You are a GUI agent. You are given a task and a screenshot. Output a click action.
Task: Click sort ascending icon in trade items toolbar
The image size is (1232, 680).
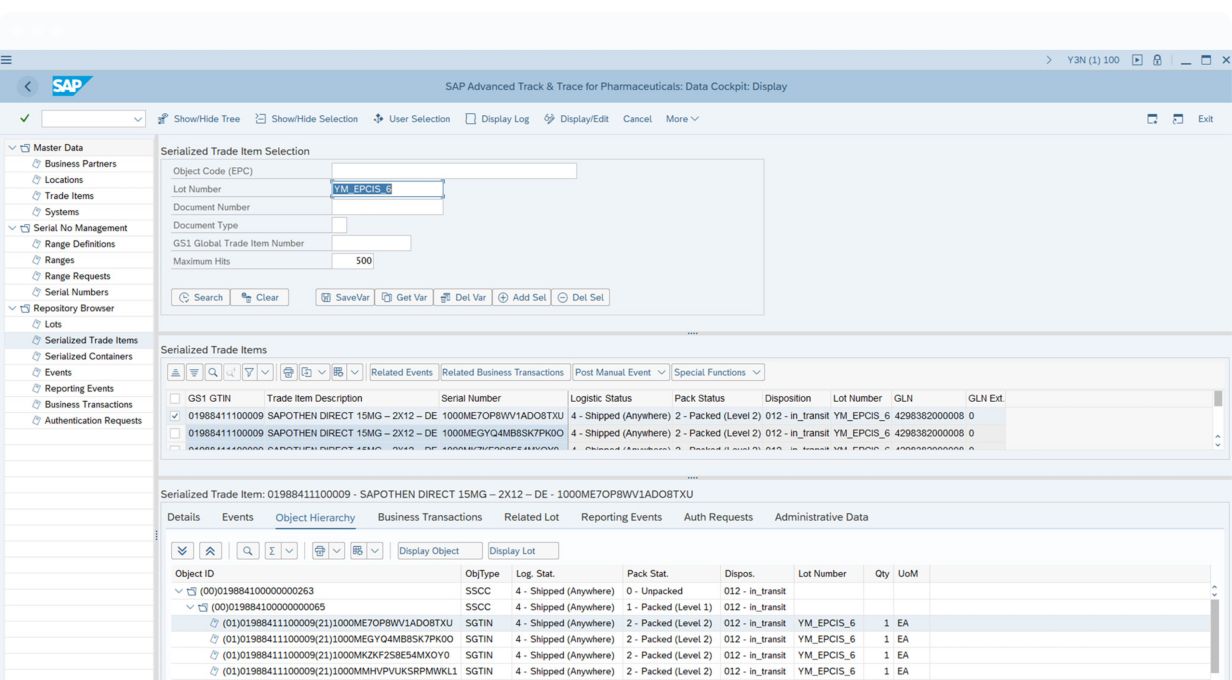175,373
